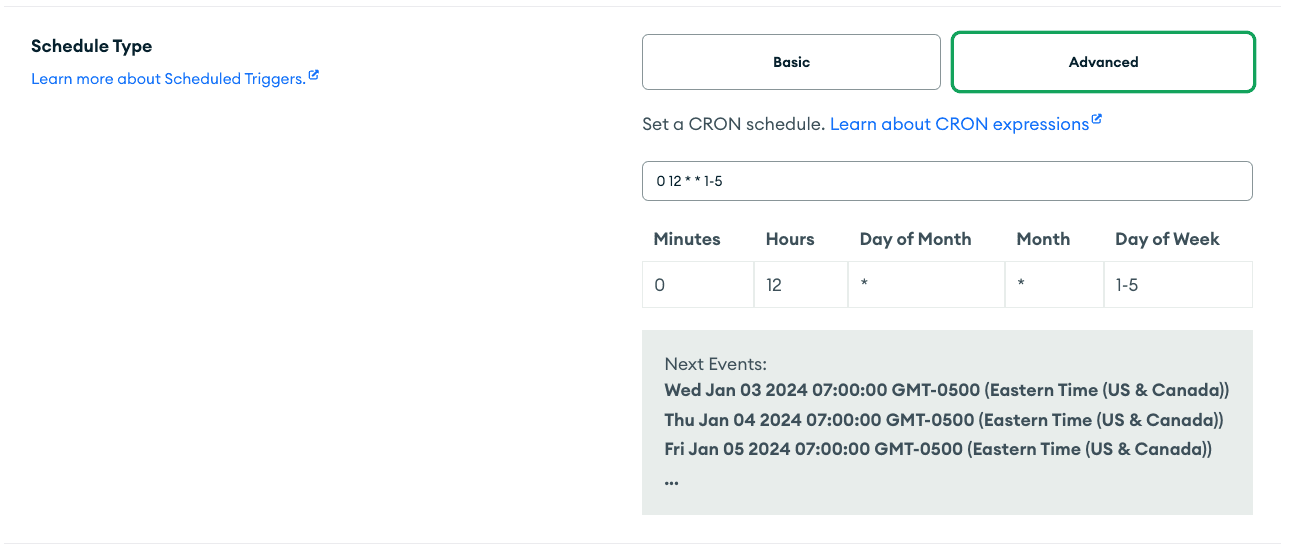
Task: Open Learn about CRON expressions link
Action: (959, 125)
